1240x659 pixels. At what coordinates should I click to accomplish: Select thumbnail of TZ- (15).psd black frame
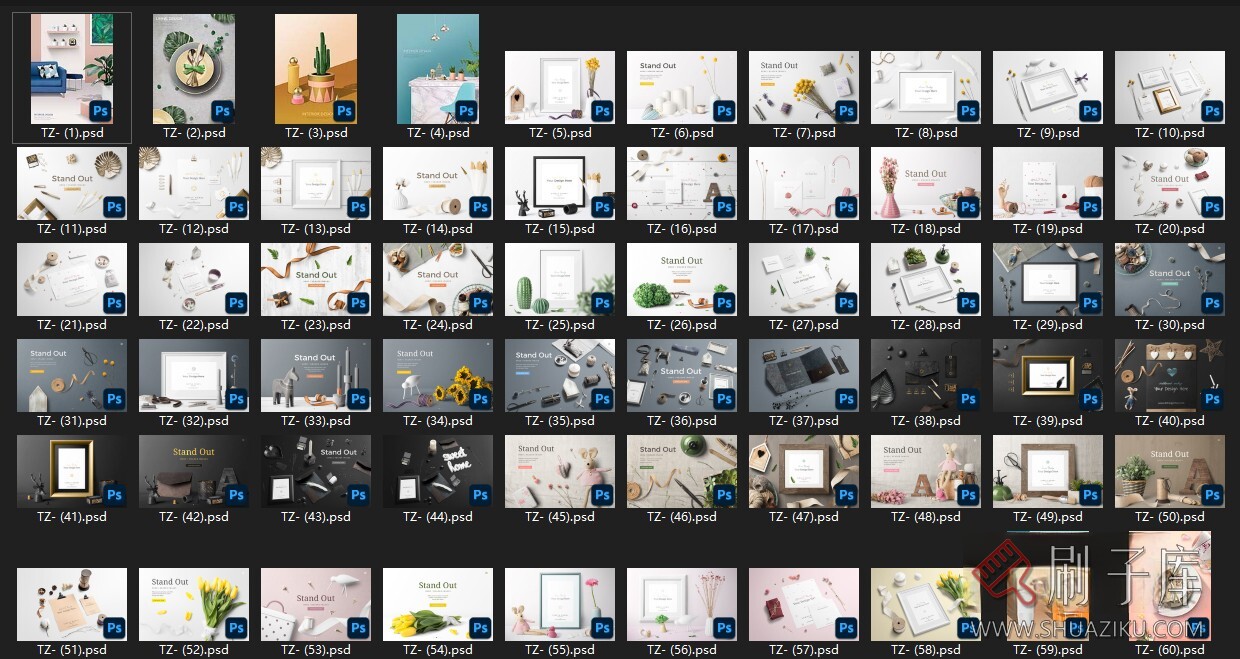[x=559, y=183]
